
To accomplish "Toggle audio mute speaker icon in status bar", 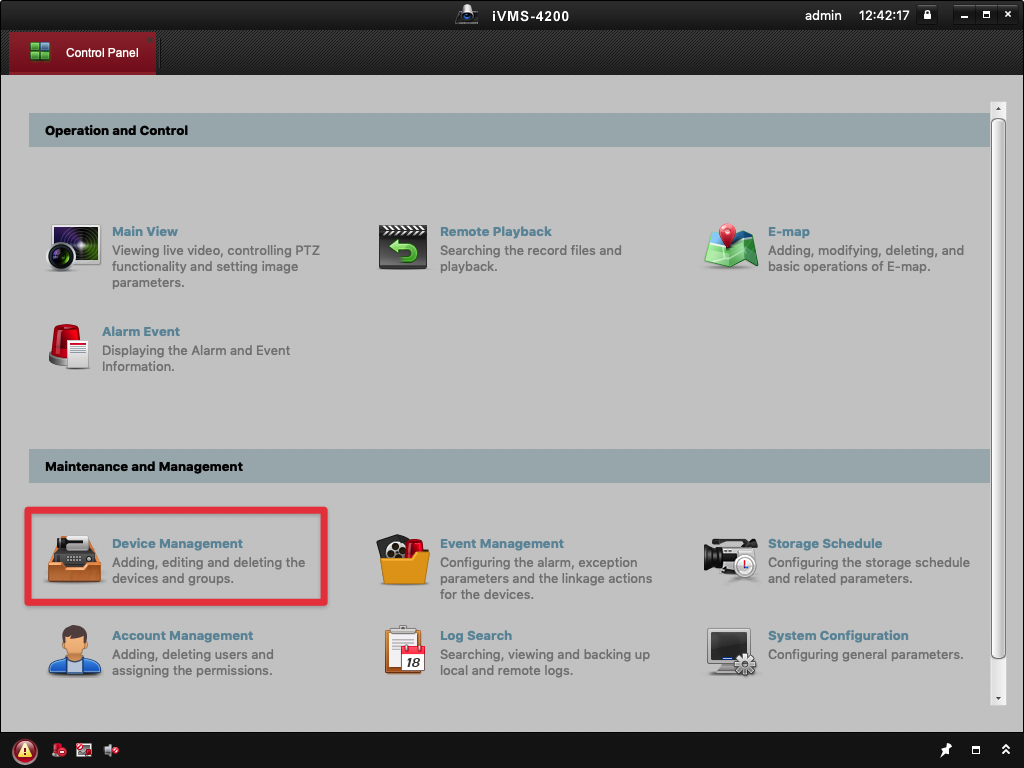I will [x=111, y=750].
